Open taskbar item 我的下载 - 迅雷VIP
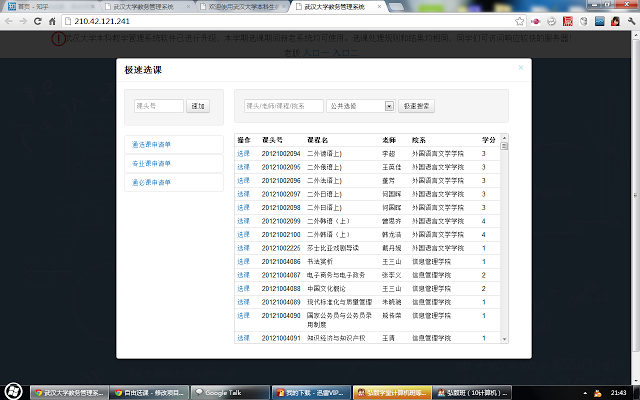Screen dimensions: 640x400 [311, 393]
